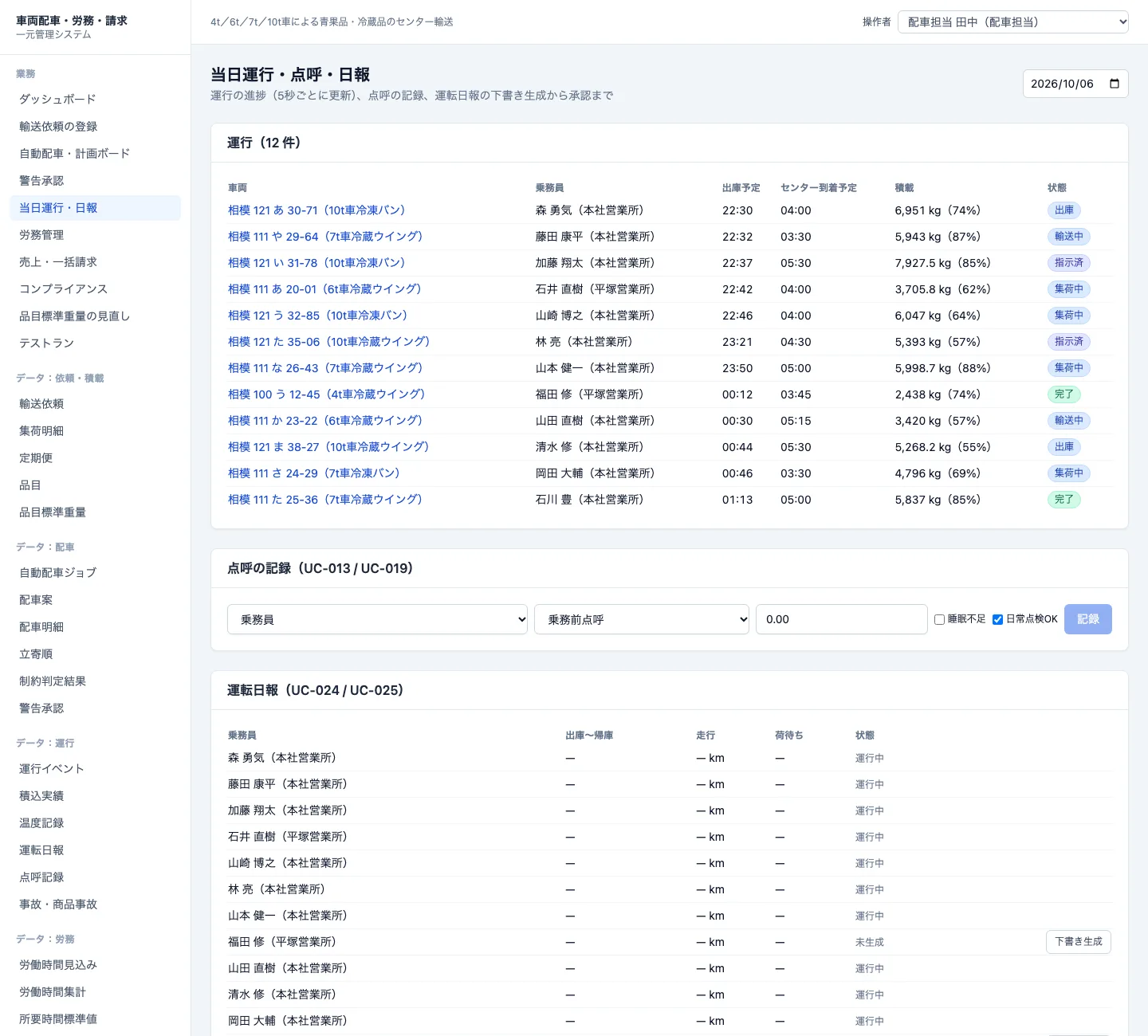Select 当日運行・日報 sidebar item
The height and width of the screenshot is (1036, 1148).
[95, 208]
